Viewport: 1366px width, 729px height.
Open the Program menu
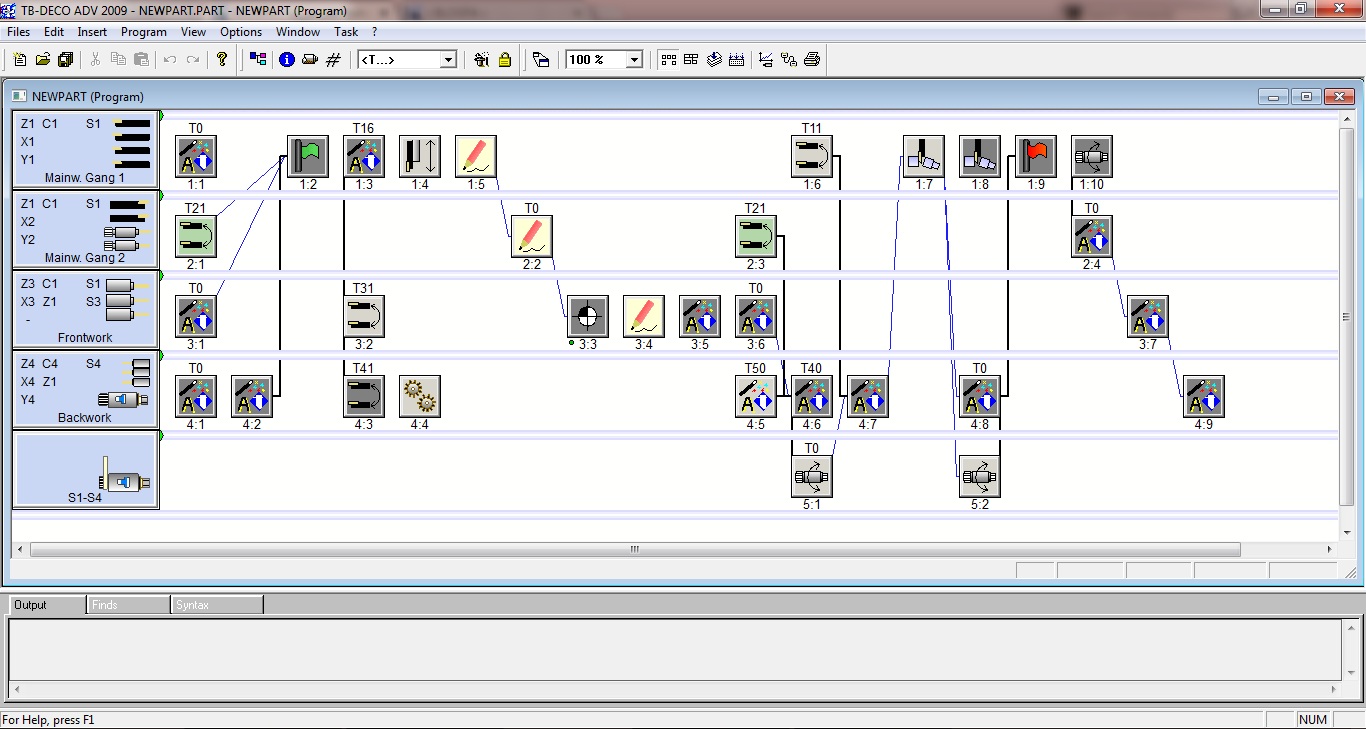tap(144, 32)
